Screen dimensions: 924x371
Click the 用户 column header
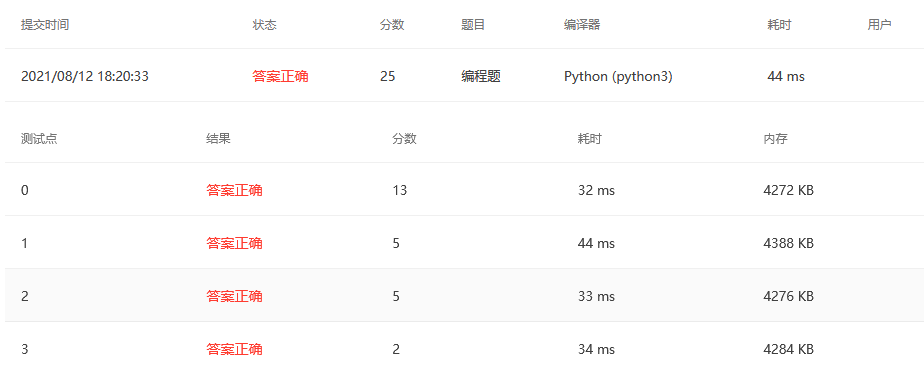coord(879,25)
